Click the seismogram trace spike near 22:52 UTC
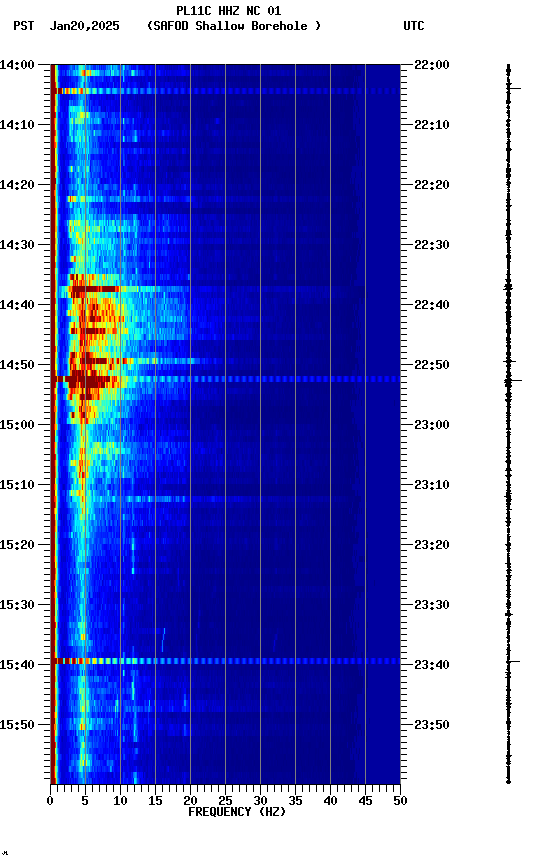 511,380
